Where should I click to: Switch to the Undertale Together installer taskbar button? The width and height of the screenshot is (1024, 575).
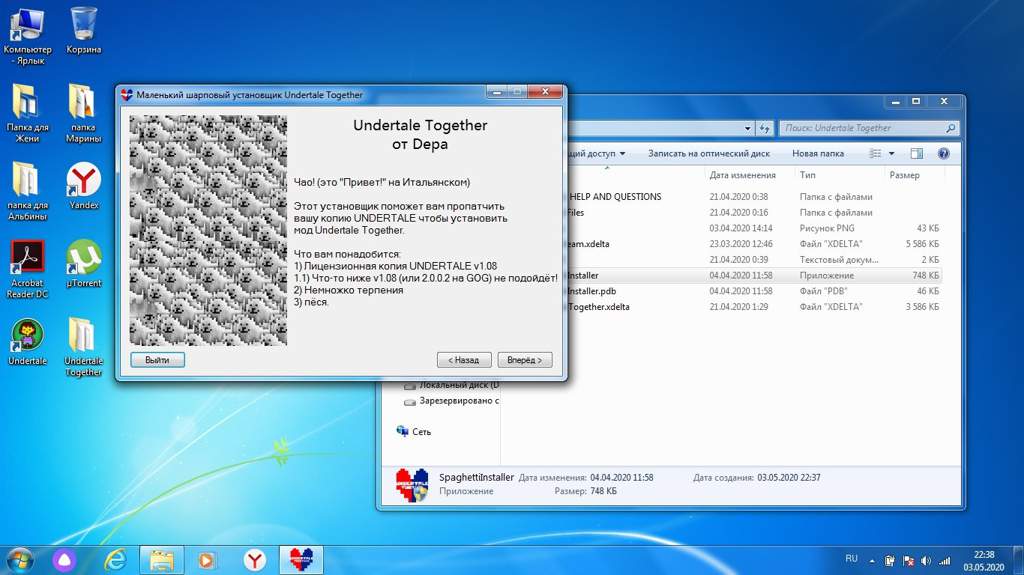pos(301,560)
